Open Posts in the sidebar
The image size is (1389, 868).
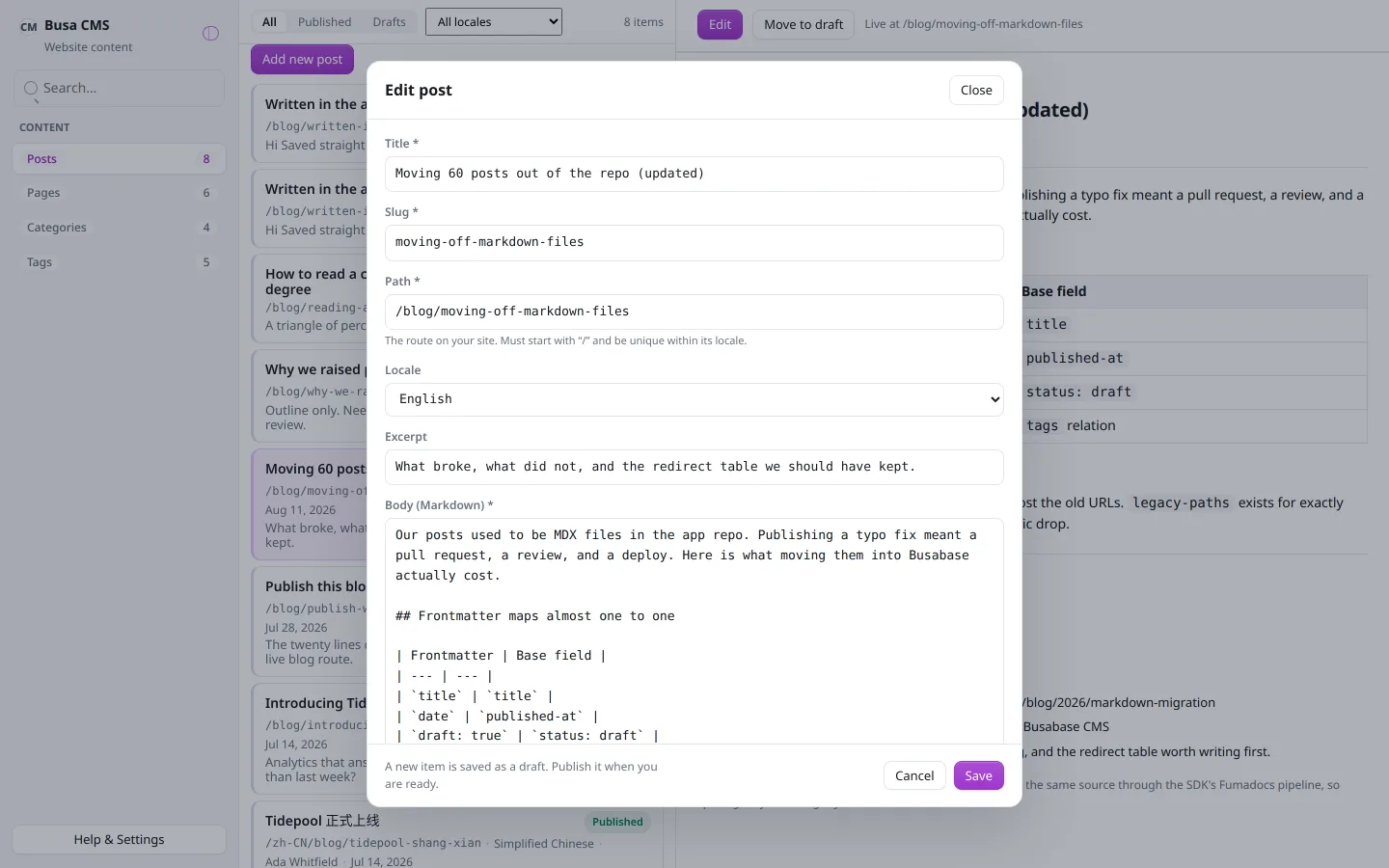(119, 159)
